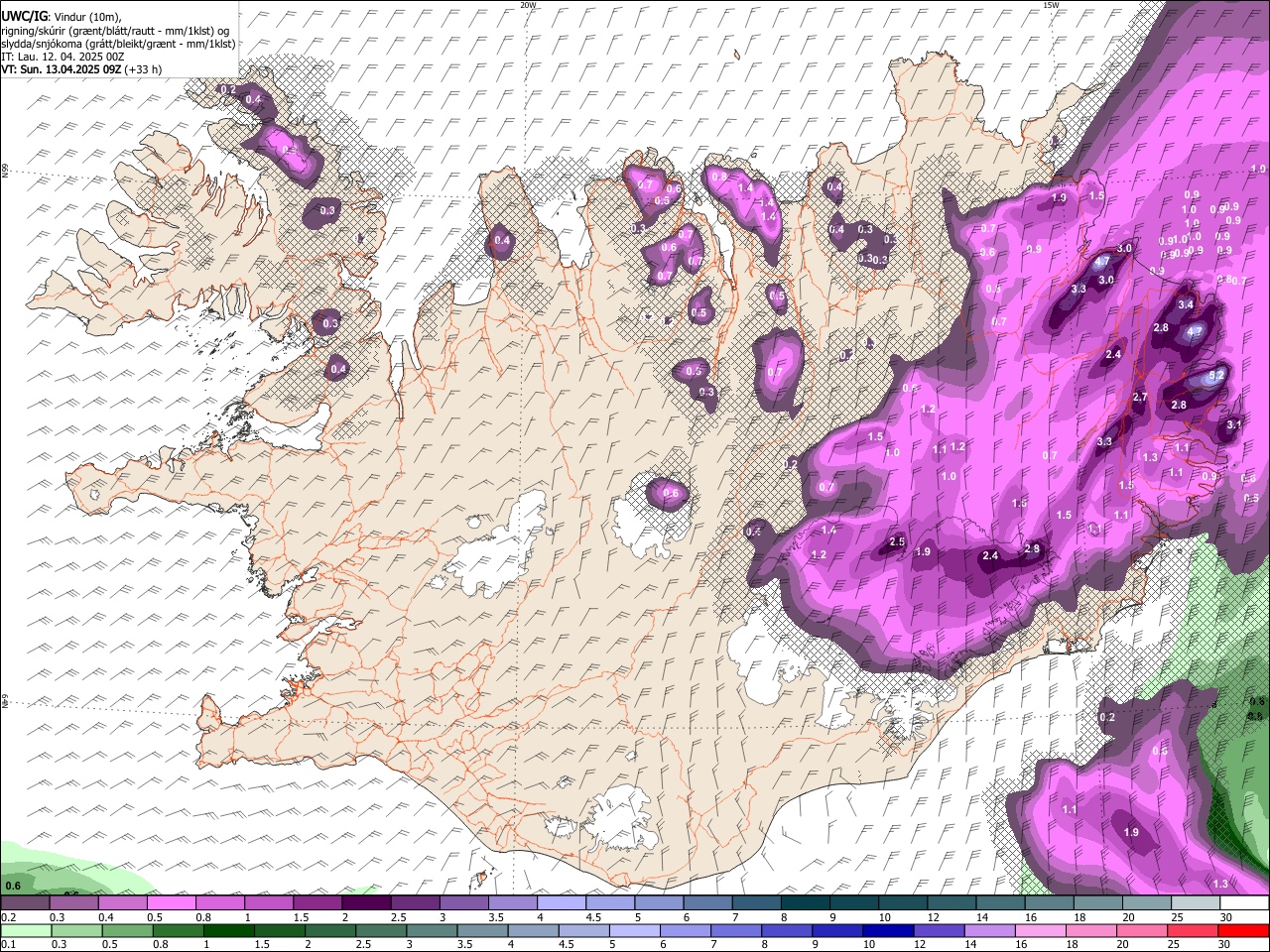Click the deep navy blue 10 swatch in lower legend

coord(889,931)
